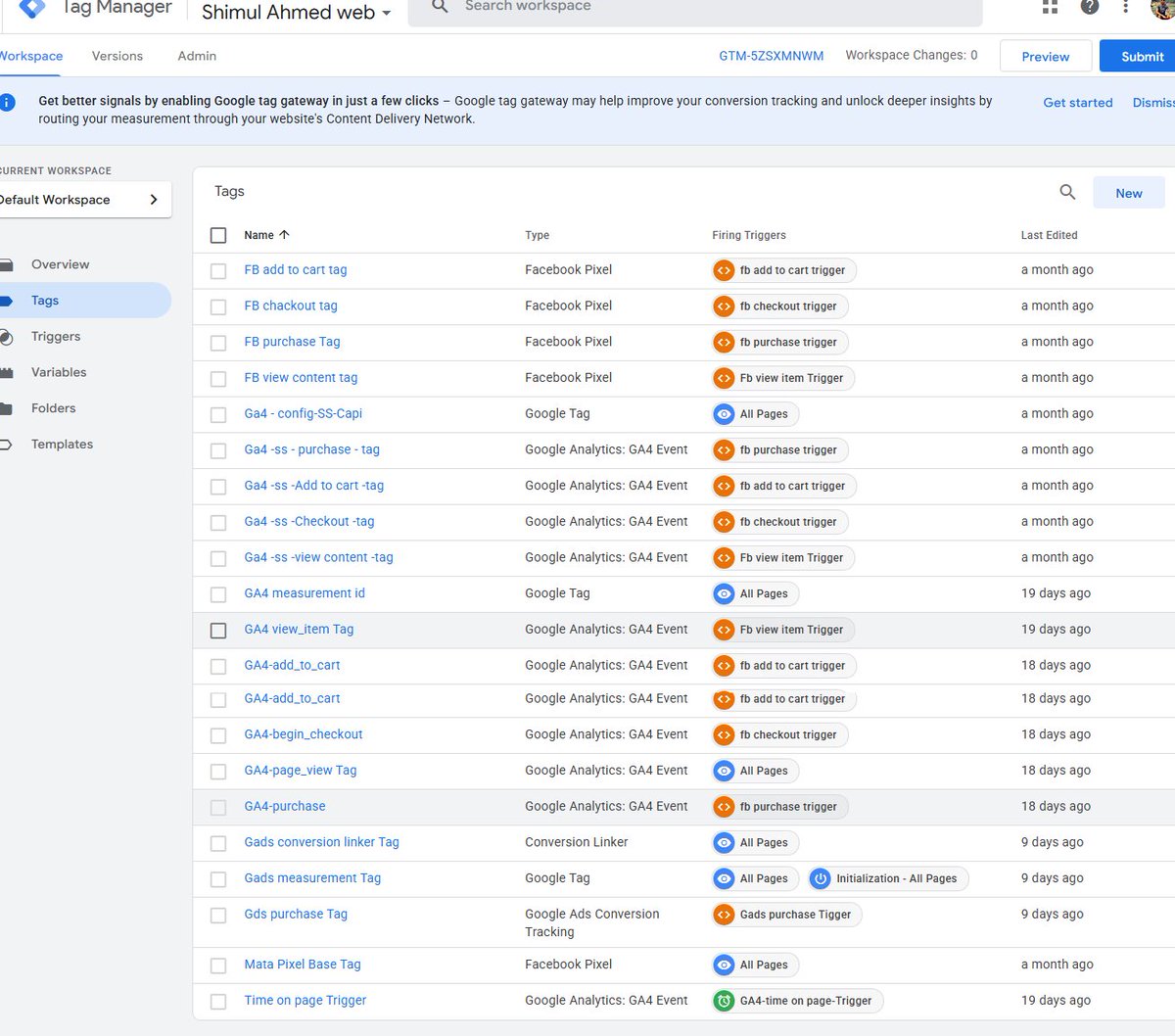The image size is (1175, 1036).
Task: Click the magnifier icon in search bar
Action: click(x=441, y=6)
